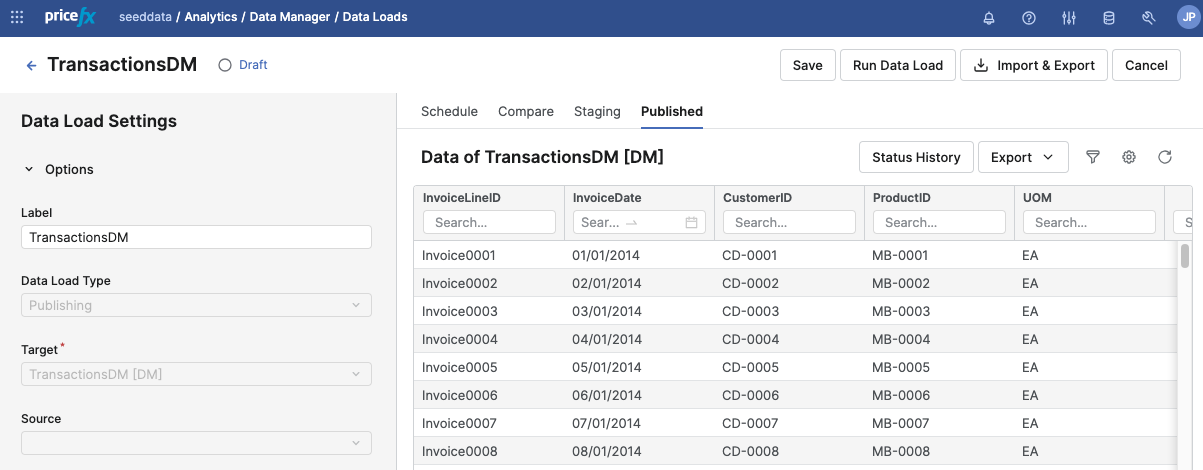Open the apps grid menu
The width and height of the screenshot is (1203, 470).
(17, 18)
